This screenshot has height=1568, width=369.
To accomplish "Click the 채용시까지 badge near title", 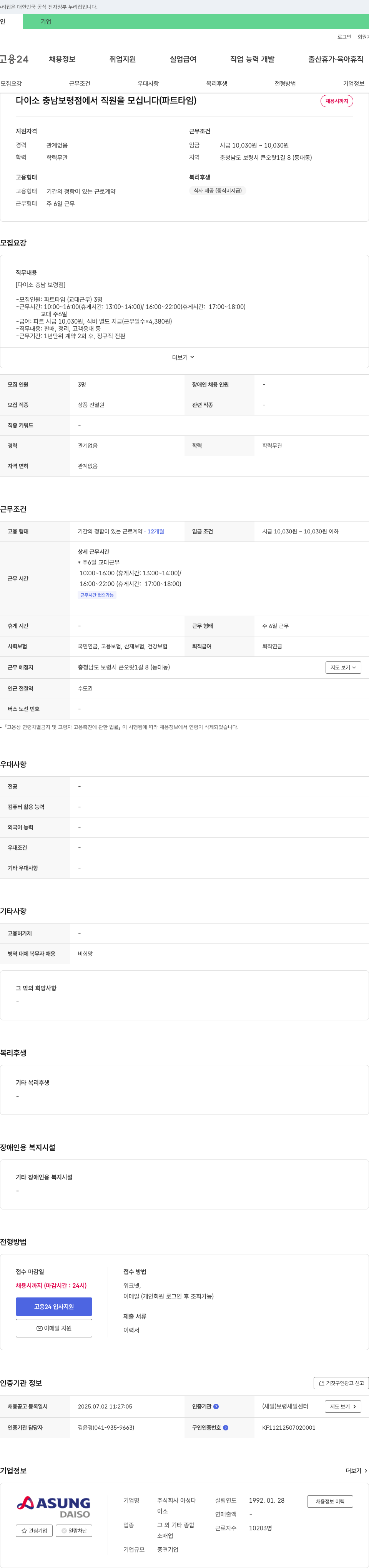I will pyautogui.click(x=337, y=101).
